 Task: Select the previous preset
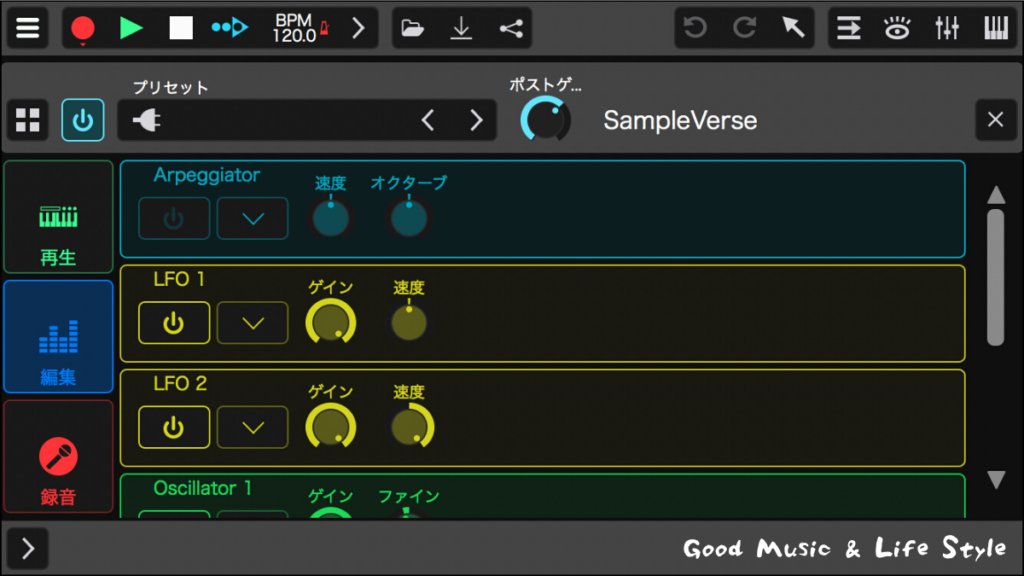tap(428, 120)
